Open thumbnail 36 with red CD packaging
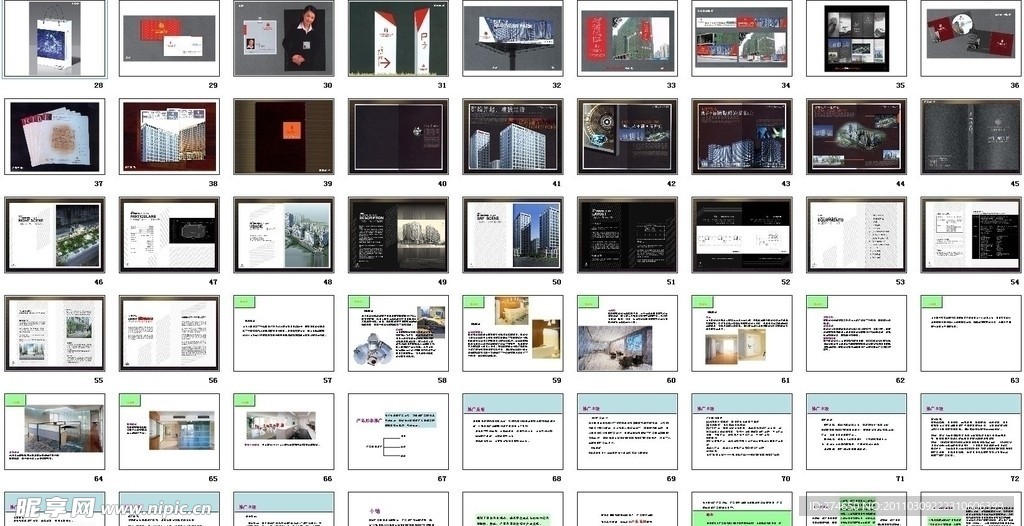The image size is (1024, 526). pyautogui.click(x=970, y=38)
